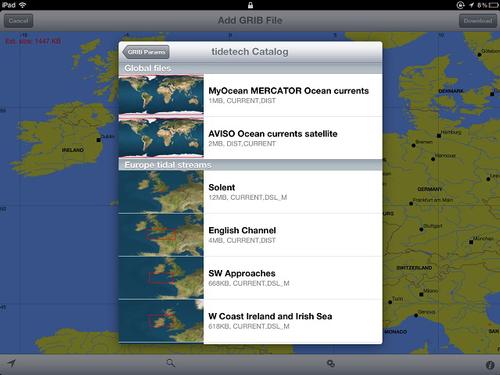Go back using GRIB Params button
The image size is (500, 375).
146,52
